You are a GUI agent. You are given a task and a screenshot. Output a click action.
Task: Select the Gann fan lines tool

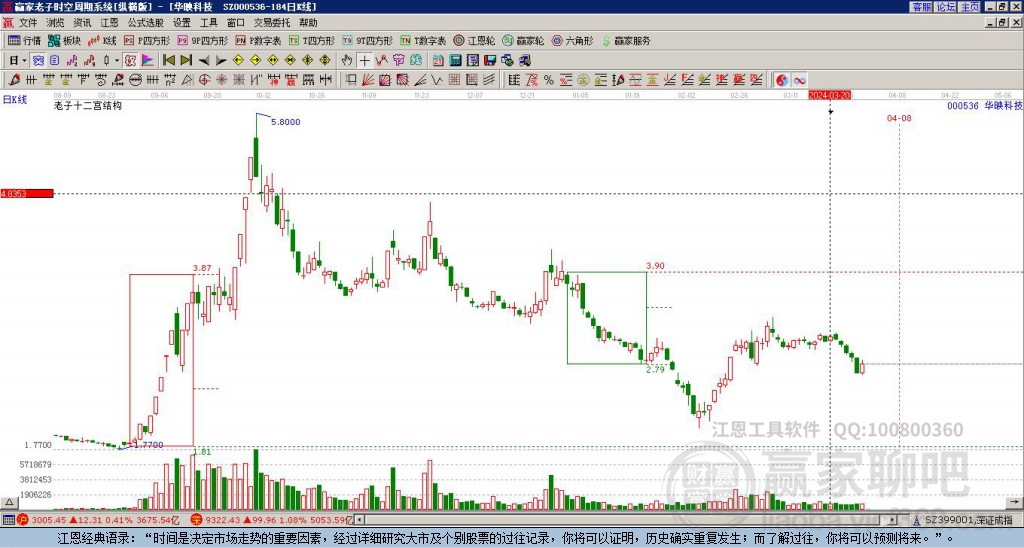point(368,80)
